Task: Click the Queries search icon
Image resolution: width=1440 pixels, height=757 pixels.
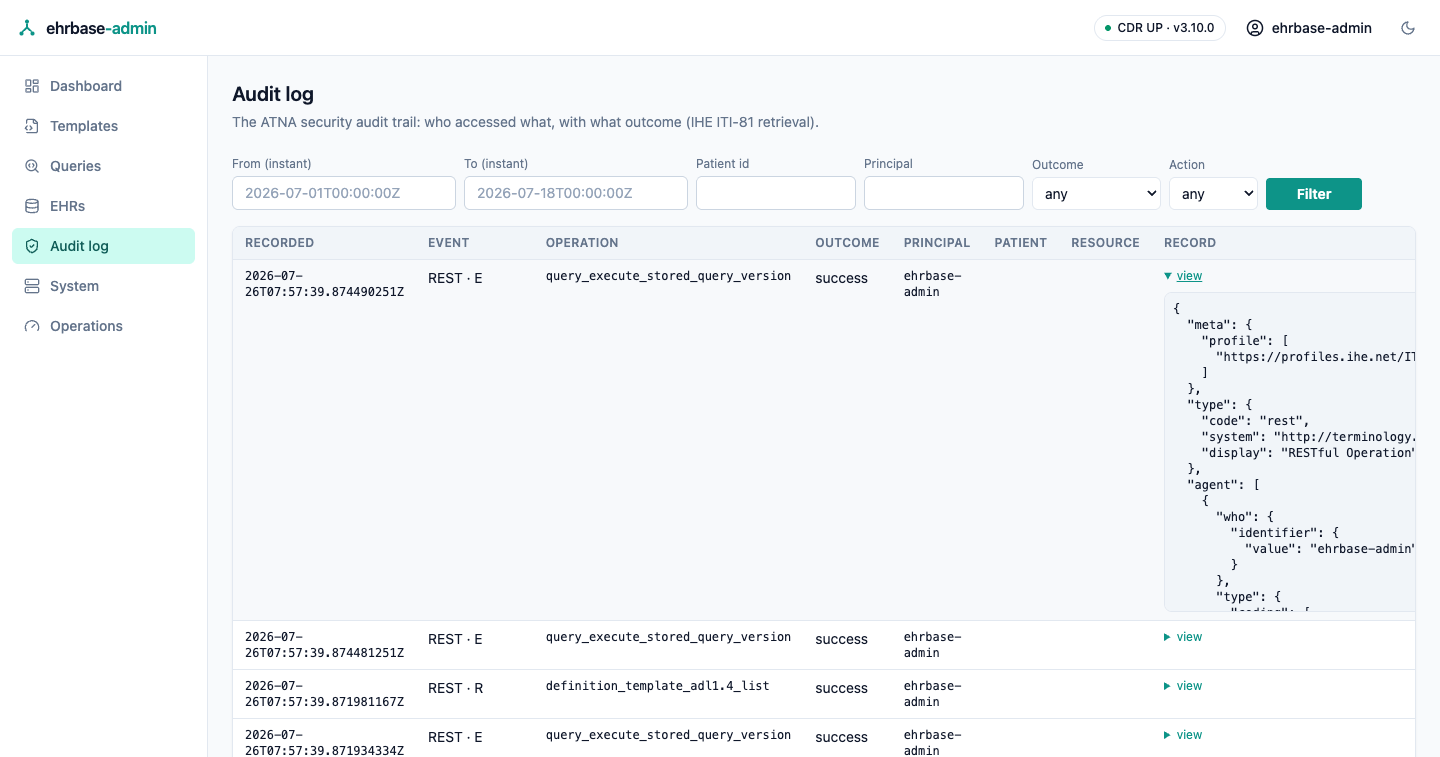Action: click(32, 166)
